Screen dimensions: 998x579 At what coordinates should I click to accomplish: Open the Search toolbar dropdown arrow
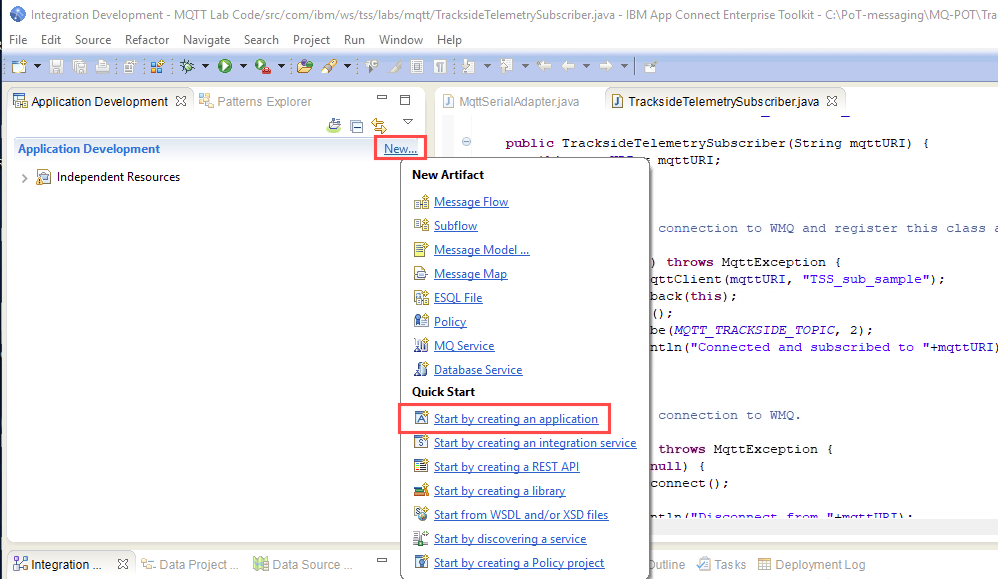click(347, 66)
